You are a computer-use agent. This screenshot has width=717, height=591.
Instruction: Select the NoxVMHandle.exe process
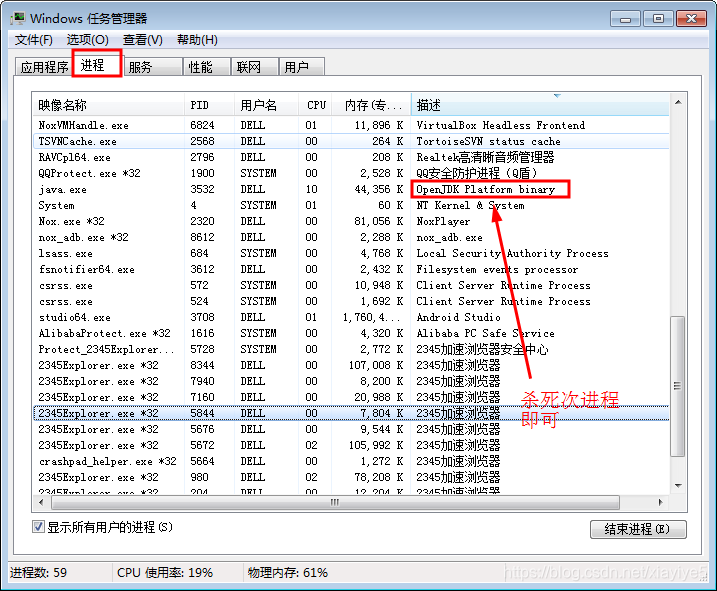[x=351, y=125]
